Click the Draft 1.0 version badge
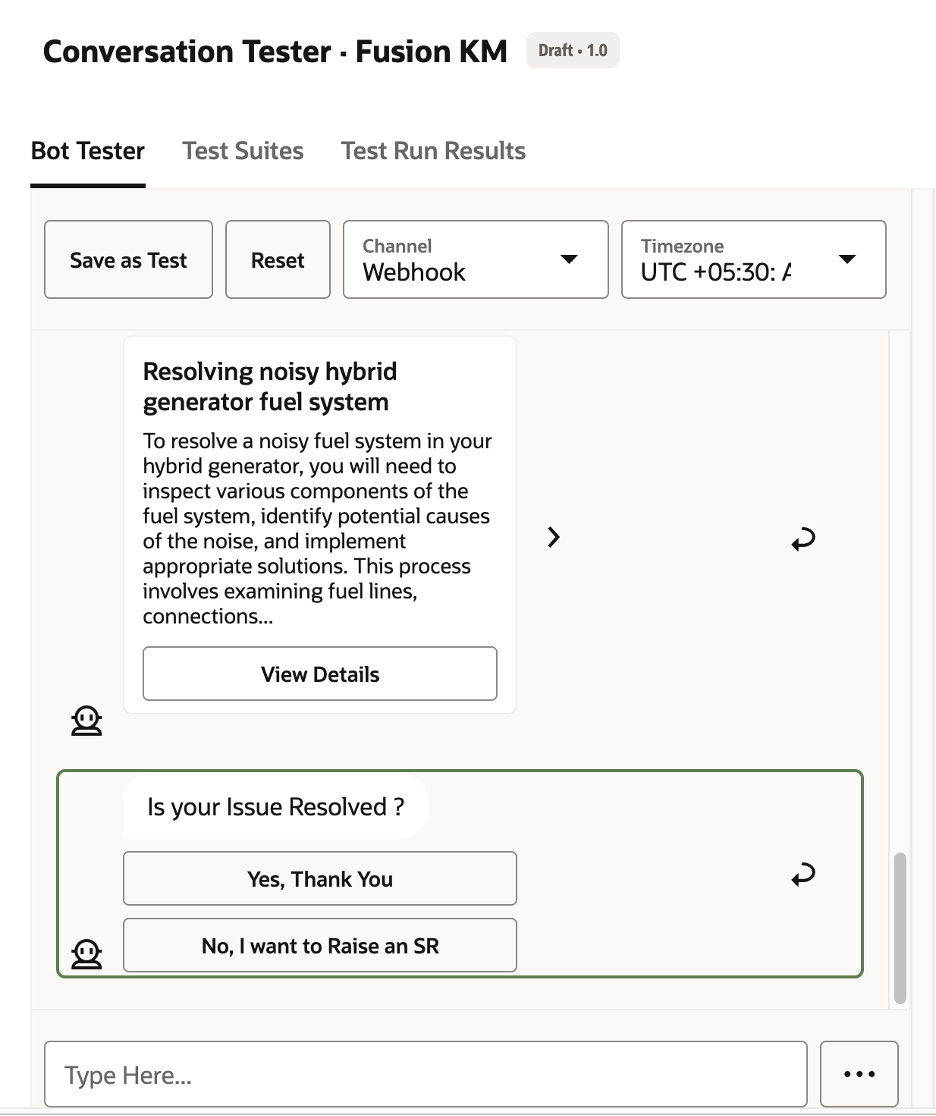Screen dimensions: 936x1116 pos(572,51)
